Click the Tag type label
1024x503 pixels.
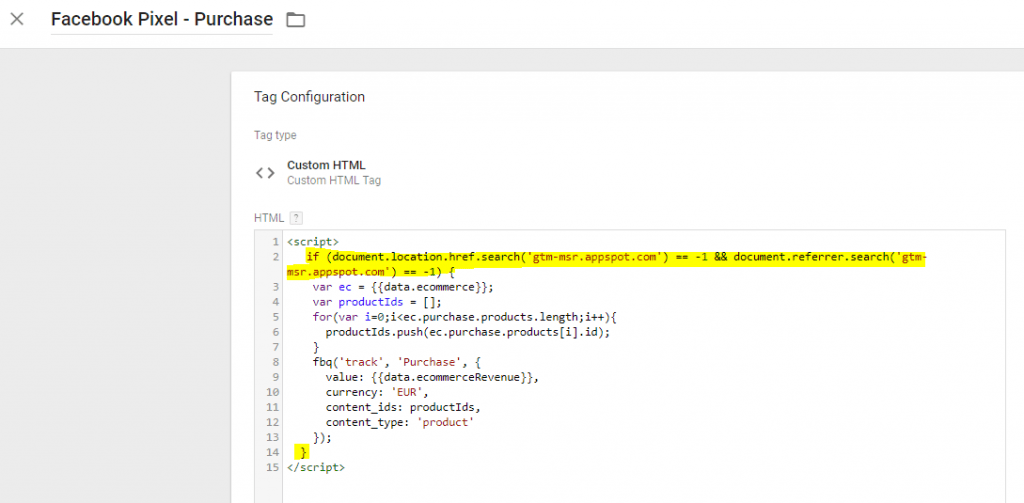(x=275, y=135)
